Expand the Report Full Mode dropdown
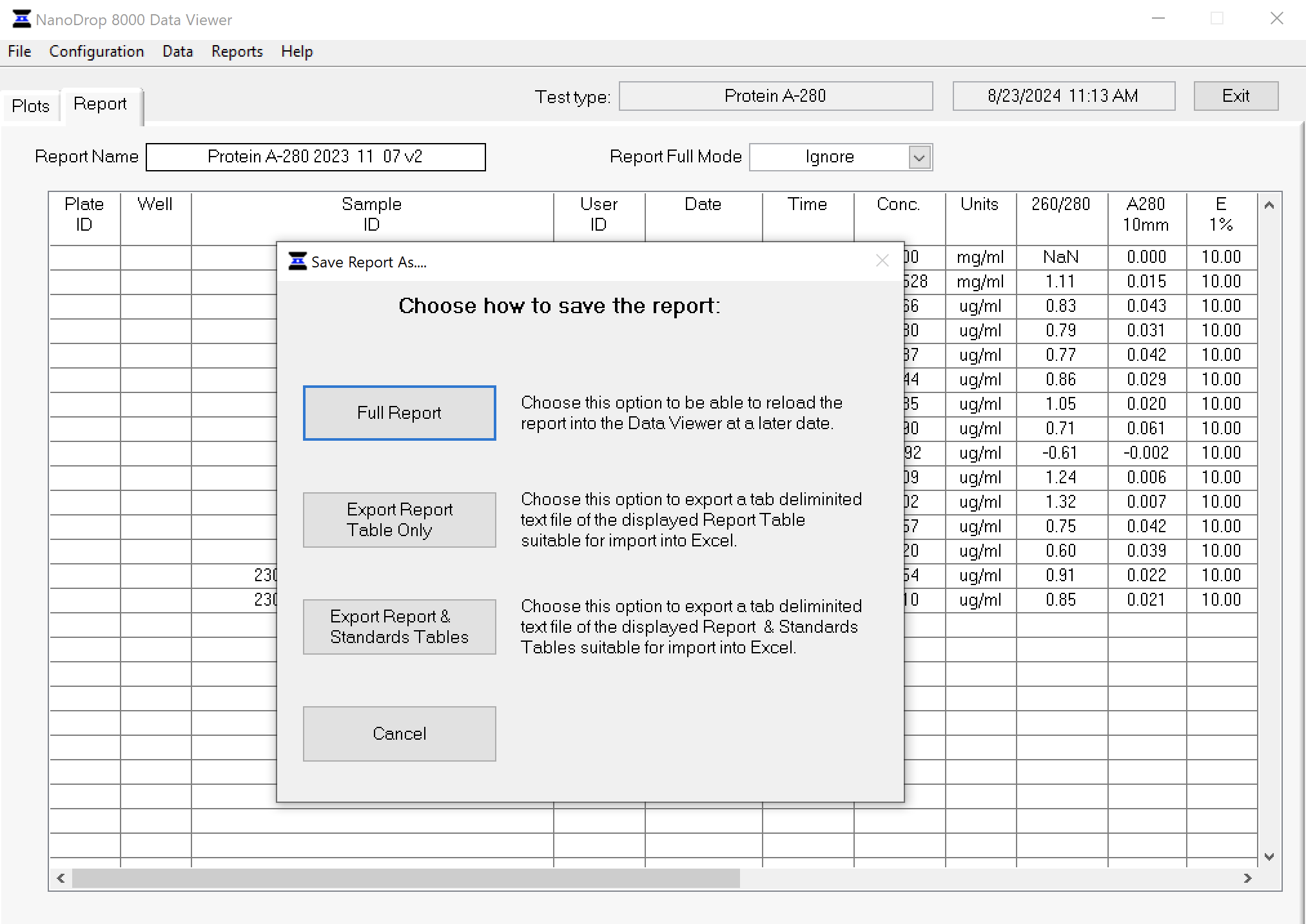This screenshot has width=1306, height=924. [919, 157]
